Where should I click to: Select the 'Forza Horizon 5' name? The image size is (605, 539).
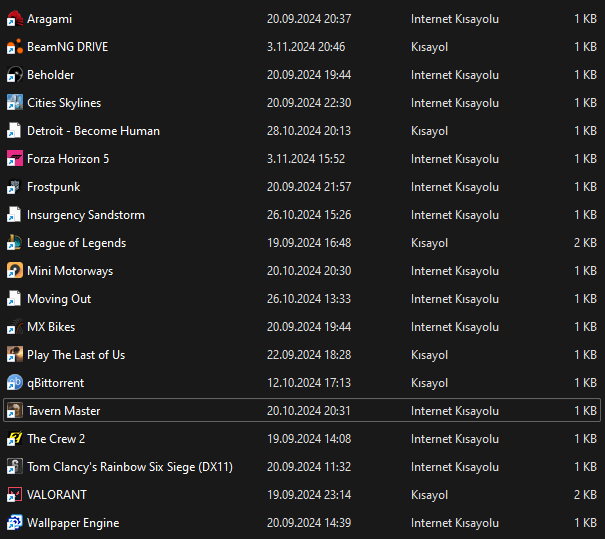click(68, 159)
